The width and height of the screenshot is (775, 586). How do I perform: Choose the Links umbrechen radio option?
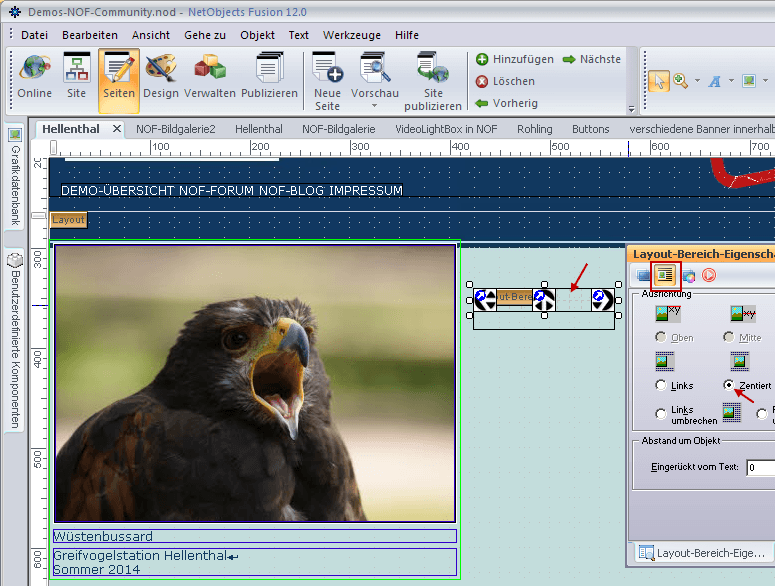pos(661,414)
